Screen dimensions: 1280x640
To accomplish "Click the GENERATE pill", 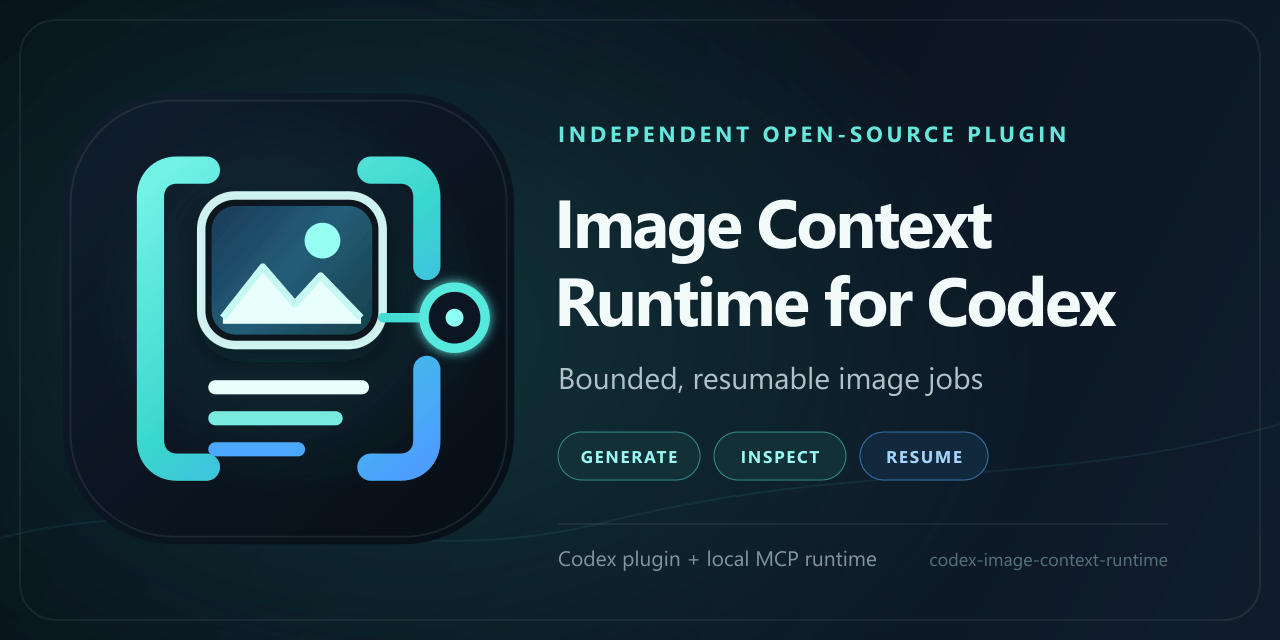I will tap(629, 457).
